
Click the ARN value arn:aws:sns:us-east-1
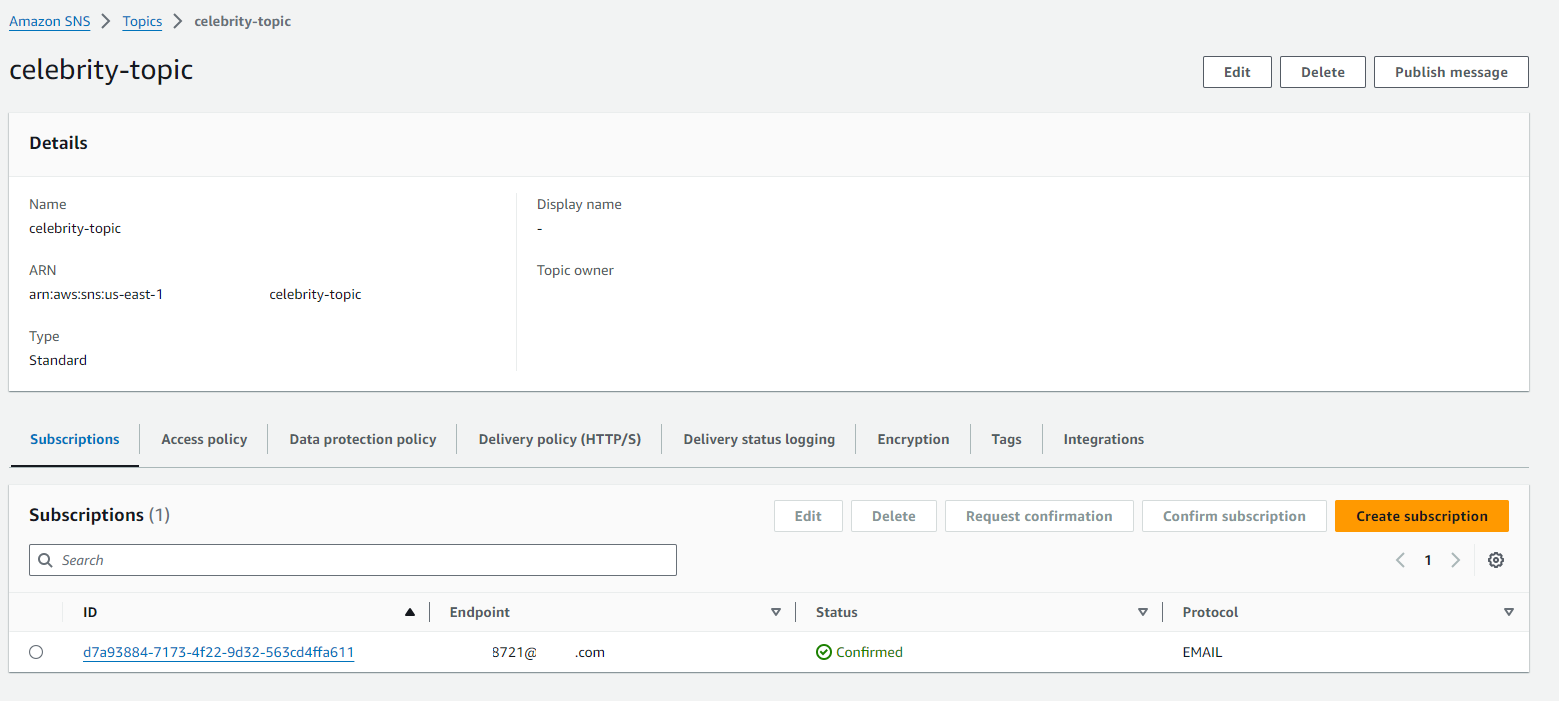click(x=96, y=294)
